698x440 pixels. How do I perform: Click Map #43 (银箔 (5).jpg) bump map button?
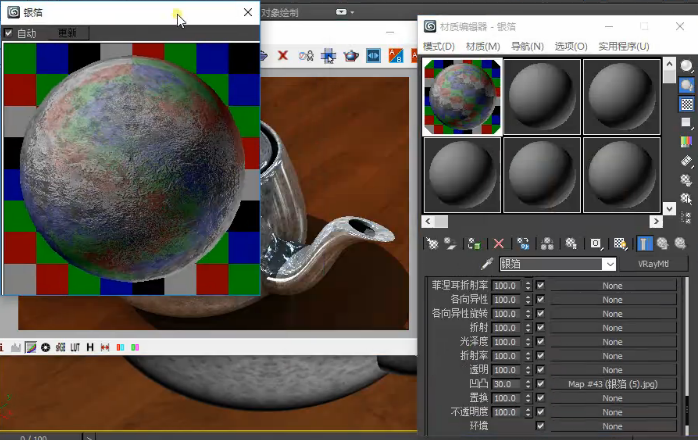pyautogui.click(x=613, y=384)
